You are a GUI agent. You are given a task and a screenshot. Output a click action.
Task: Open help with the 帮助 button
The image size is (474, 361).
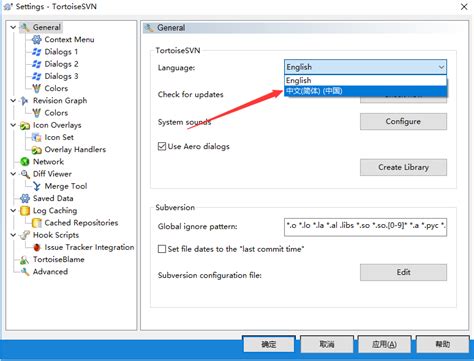click(x=443, y=344)
